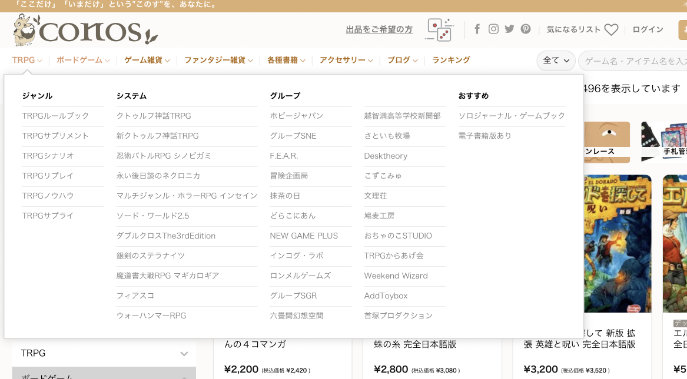Open the Facebook page icon
This screenshot has height=379, width=687.
coord(477,29)
